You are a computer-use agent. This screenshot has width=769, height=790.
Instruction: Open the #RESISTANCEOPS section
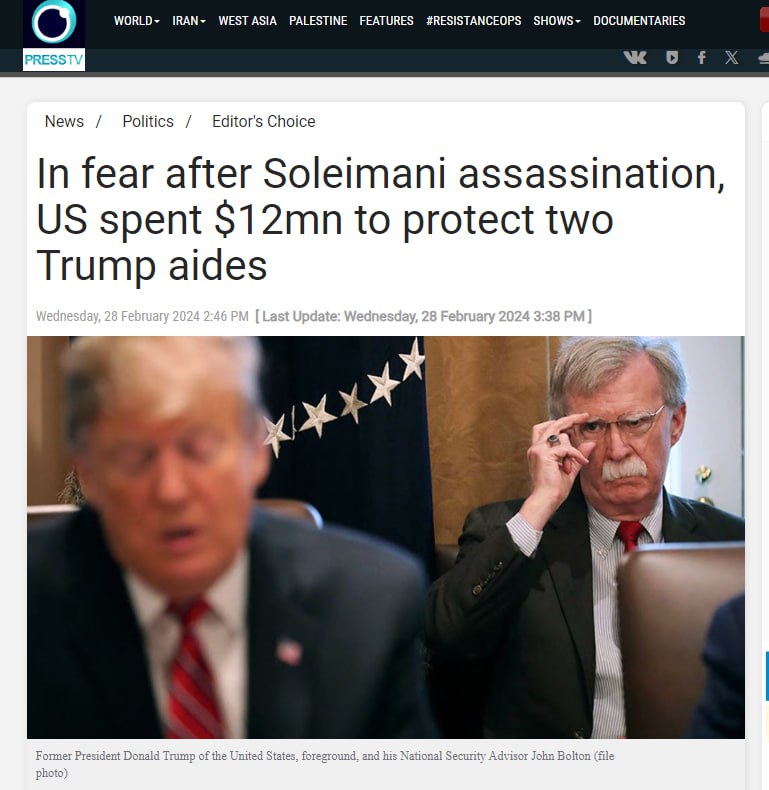click(474, 21)
